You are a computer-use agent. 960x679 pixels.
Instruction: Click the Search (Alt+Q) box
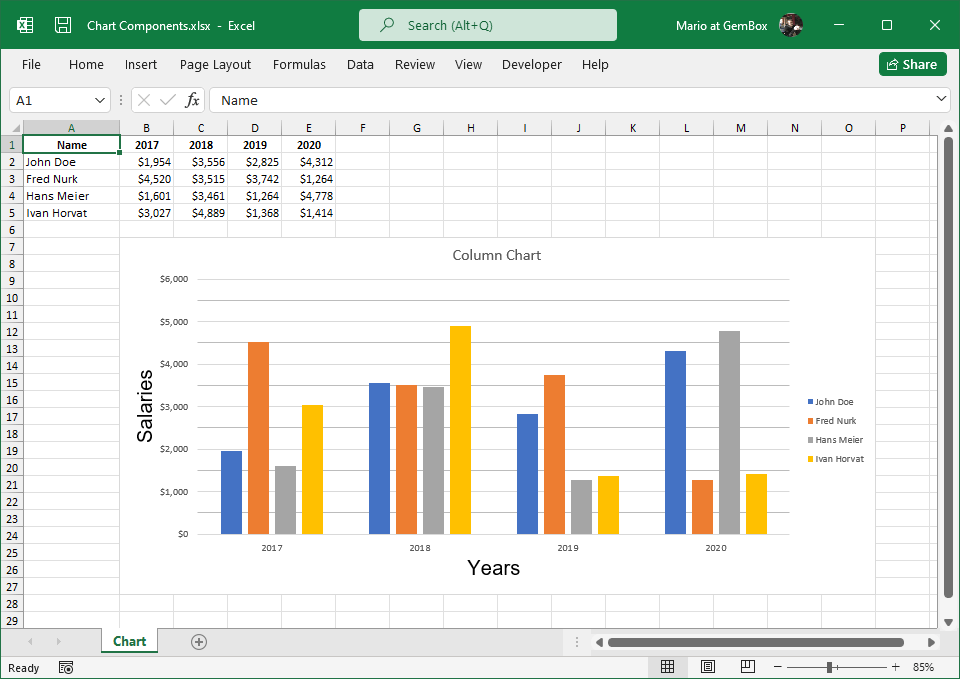[488, 25]
